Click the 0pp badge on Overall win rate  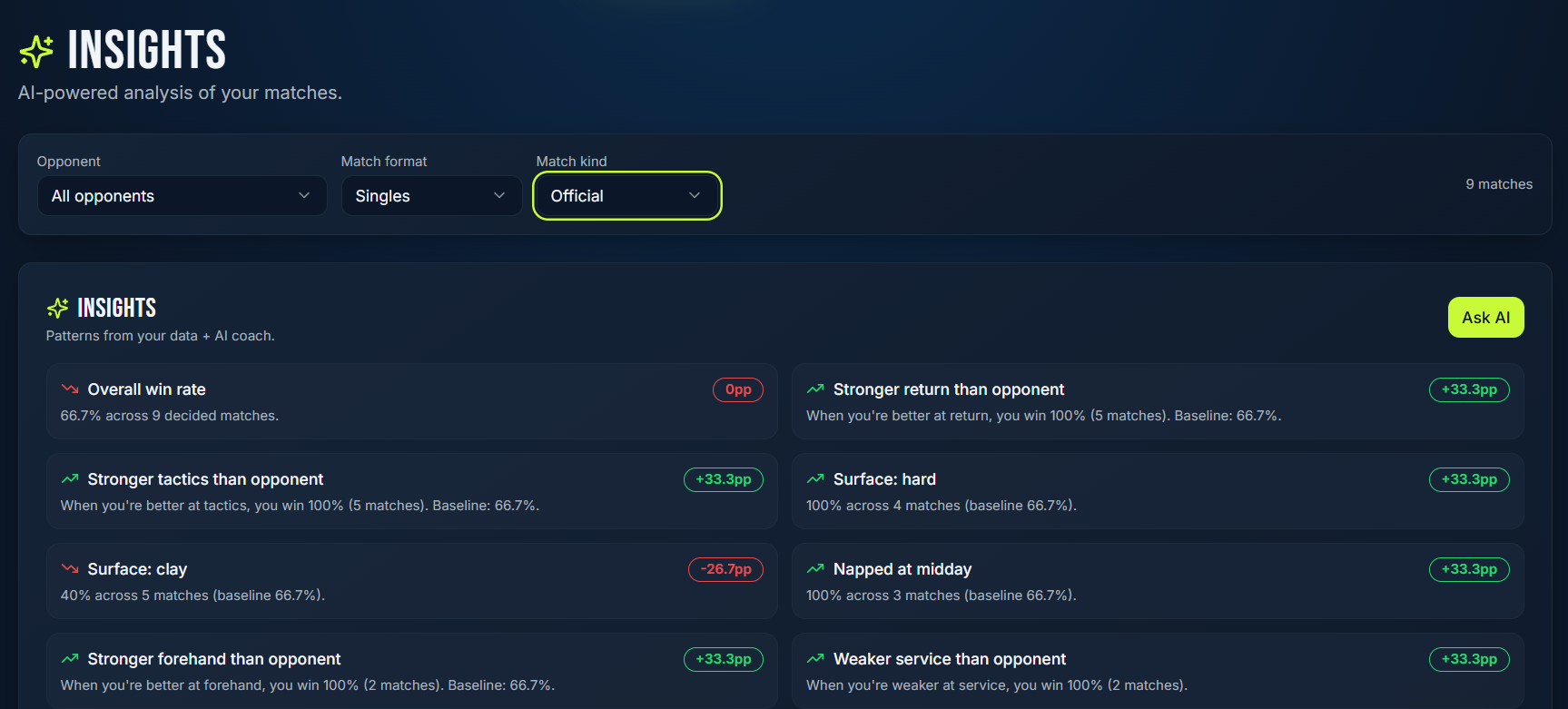(x=738, y=389)
